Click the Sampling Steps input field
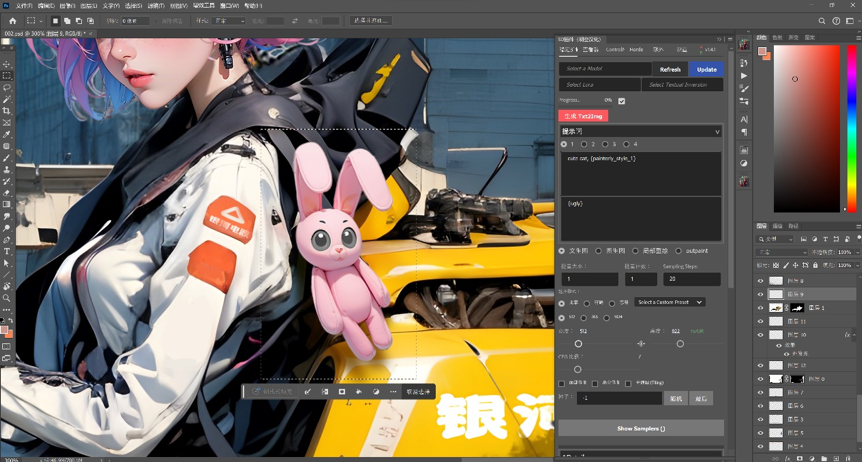This screenshot has width=862, height=462. pyautogui.click(x=692, y=279)
